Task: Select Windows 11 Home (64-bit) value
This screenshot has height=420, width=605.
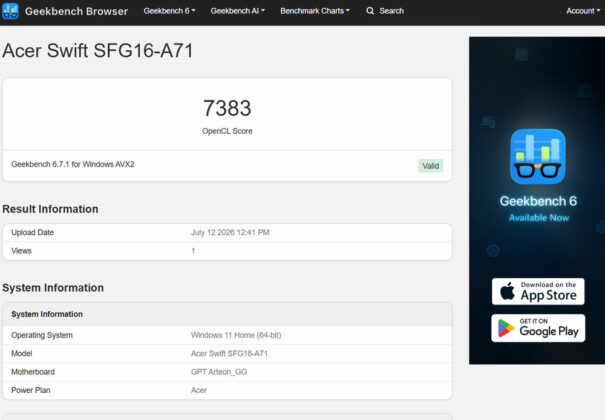Action: pyautogui.click(x=236, y=335)
